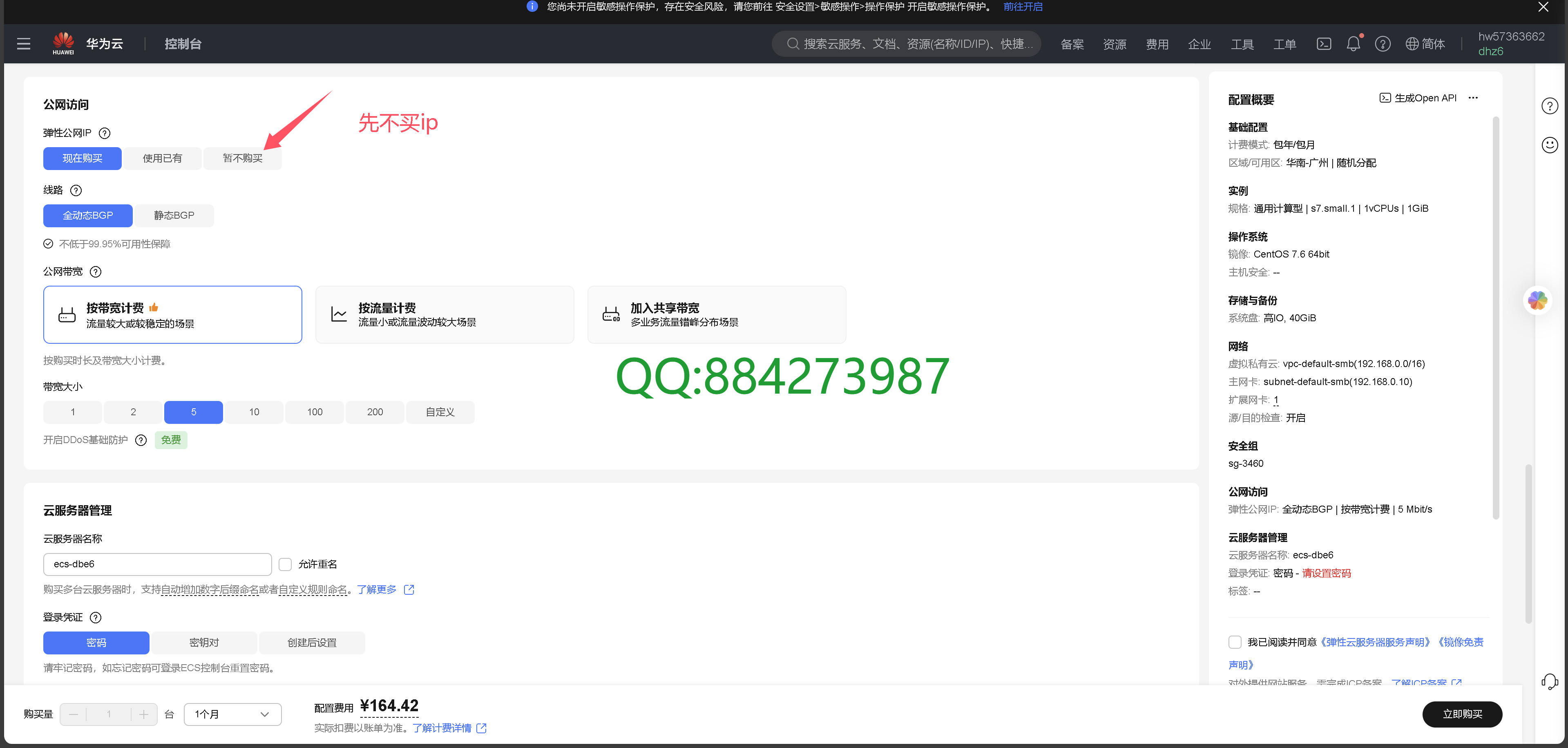Image resolution: width=1568 pixels, height=748 pixels.
Task: Click the 立即购买 button
Action: 1462,714
